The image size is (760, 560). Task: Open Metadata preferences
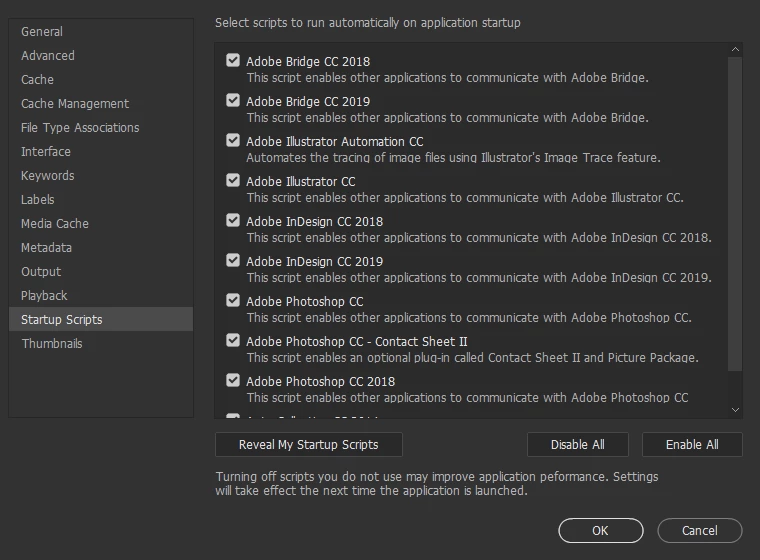(x=101, y=248)
